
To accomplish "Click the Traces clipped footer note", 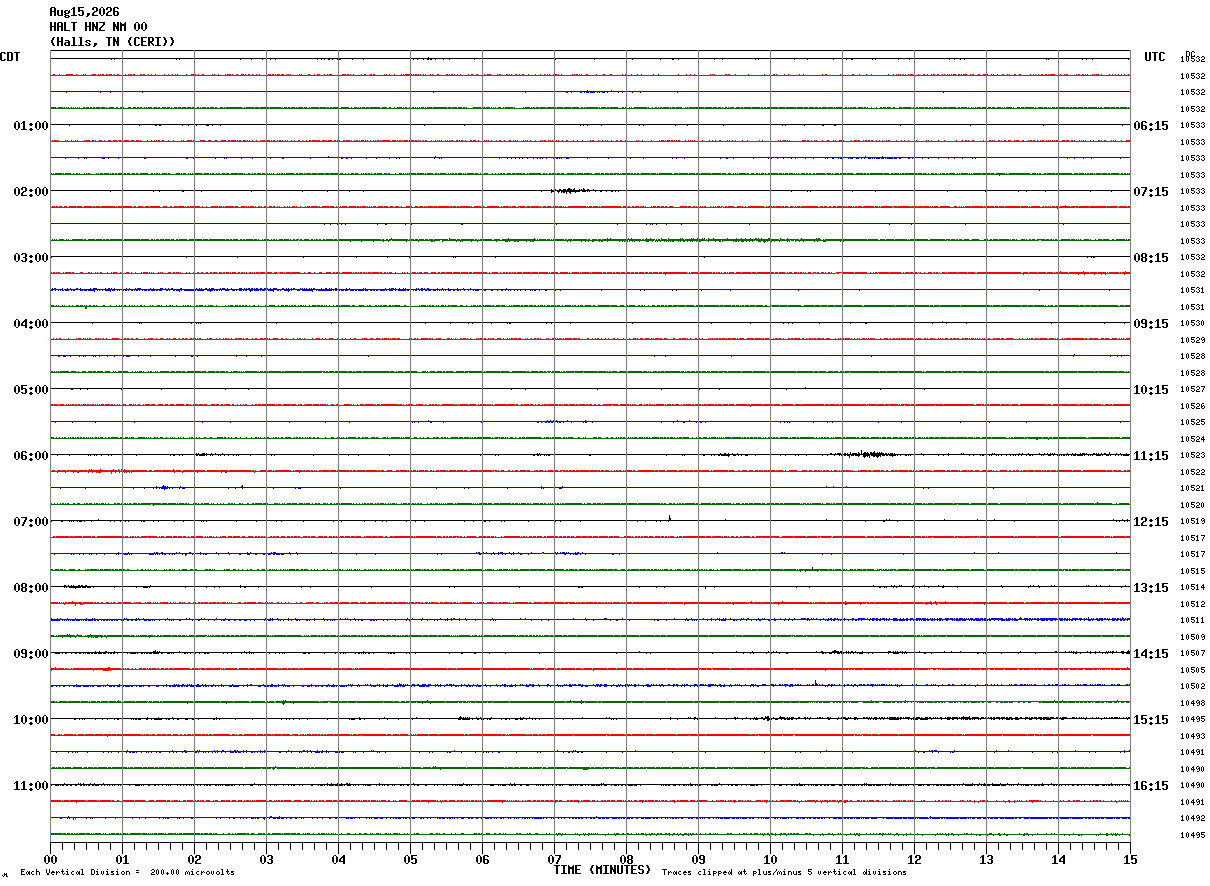I will pyautogui.click(x=784, y=872).
